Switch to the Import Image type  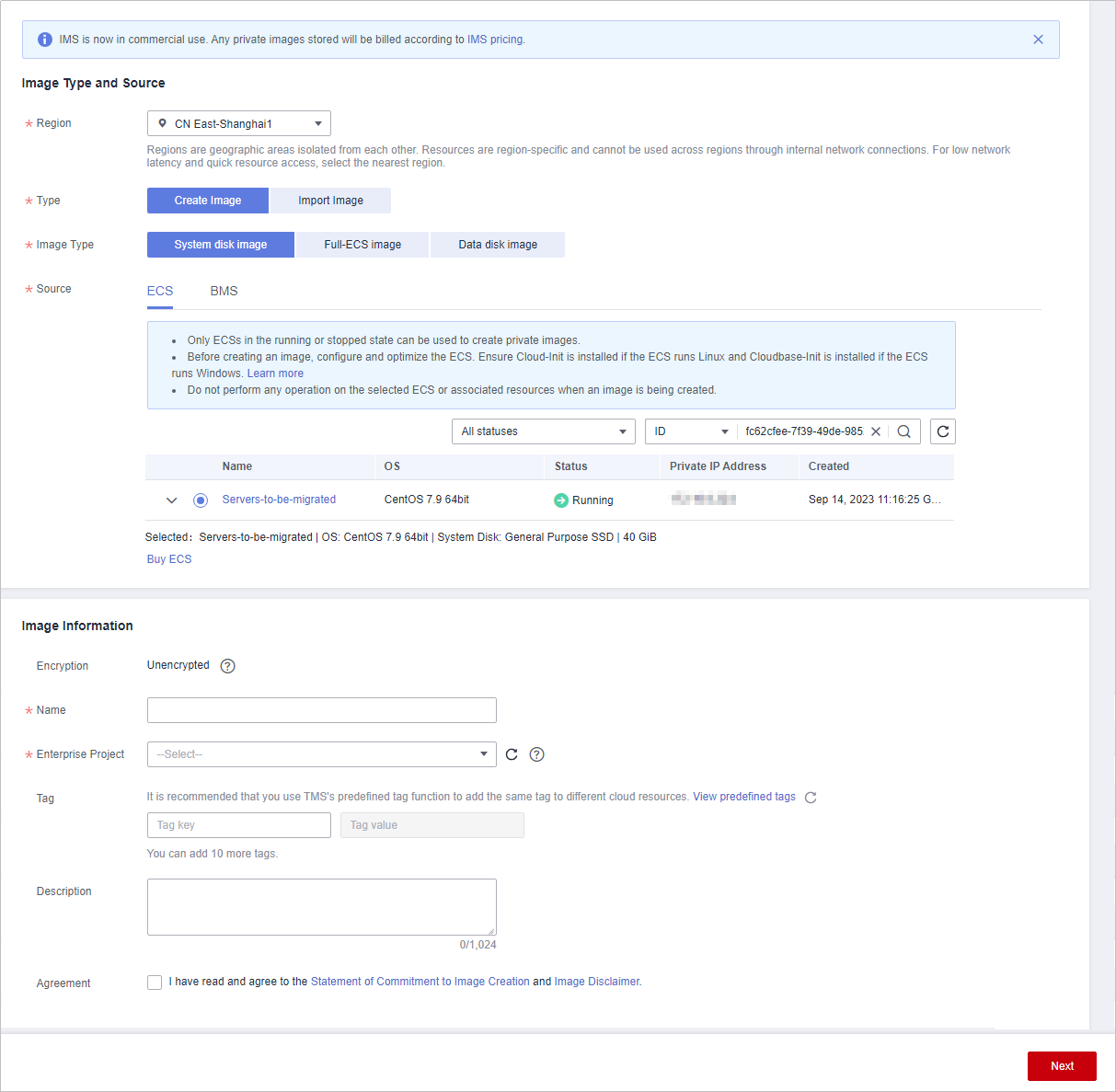coord(330,201)
